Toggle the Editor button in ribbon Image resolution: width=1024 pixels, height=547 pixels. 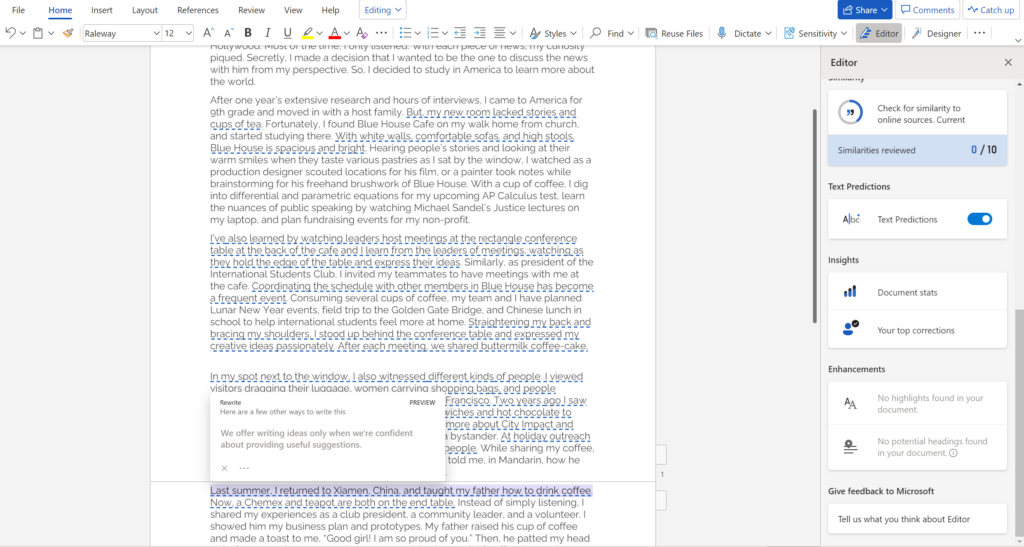[878, 33]
